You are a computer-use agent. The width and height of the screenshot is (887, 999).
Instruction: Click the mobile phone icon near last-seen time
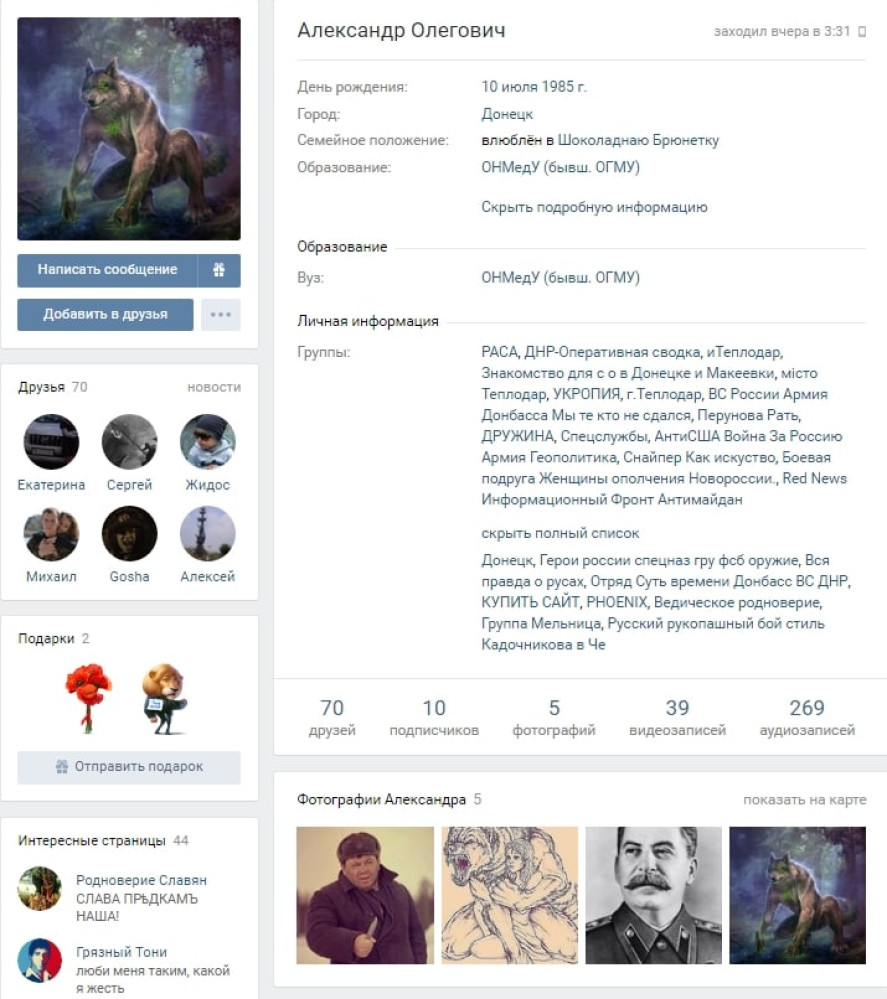point(862,31)
